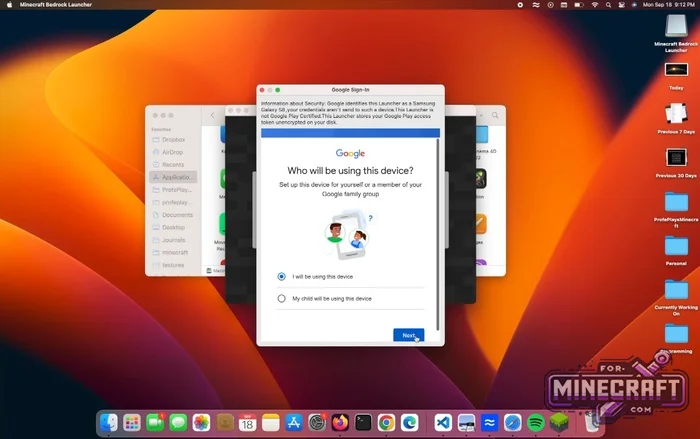Select 'My child will be using this device'
This screenshot has width=700, height=439.
pyautogui.click(x=282, y=298)
